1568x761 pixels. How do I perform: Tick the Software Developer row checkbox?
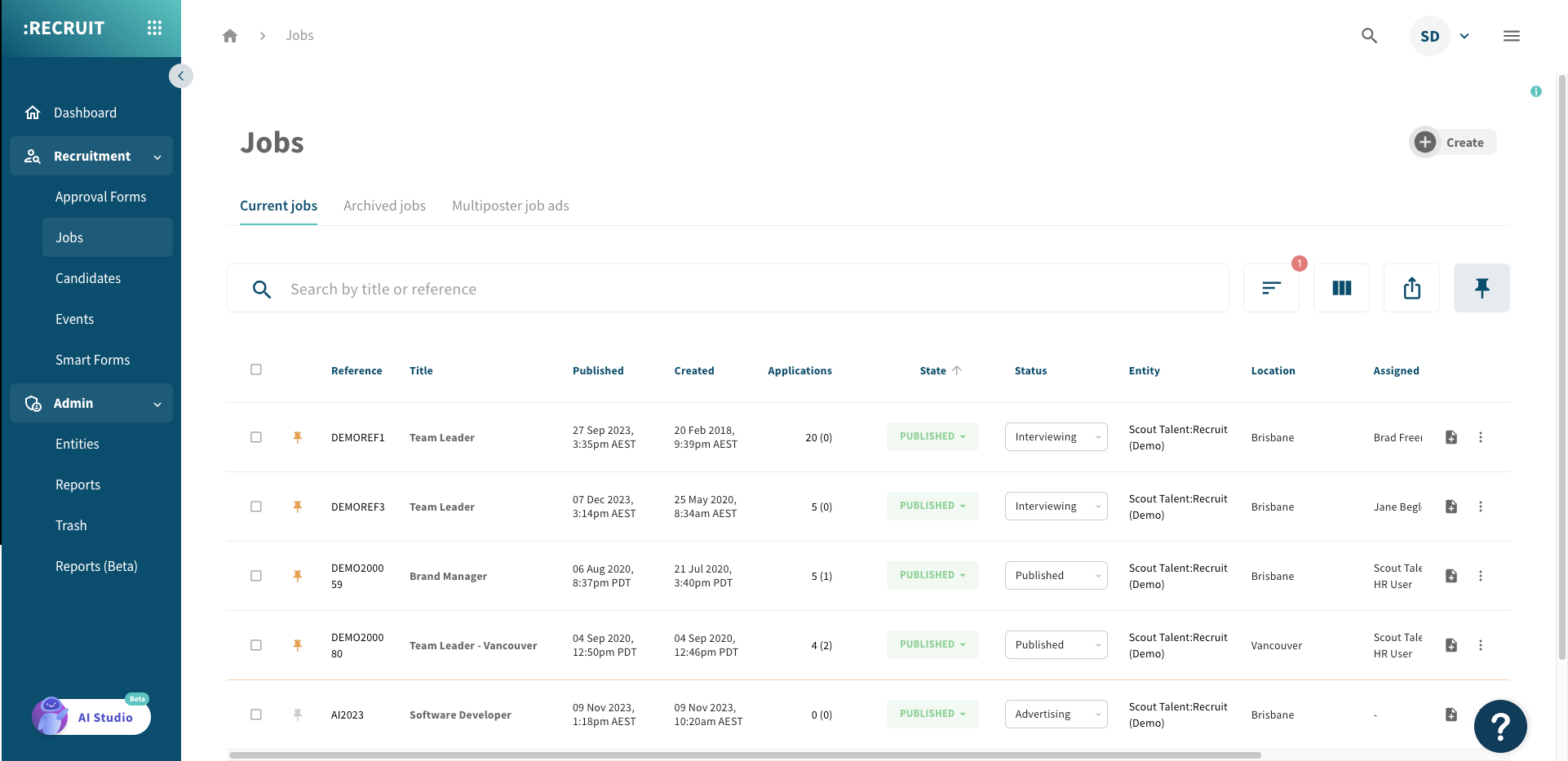tap(256, 715)
